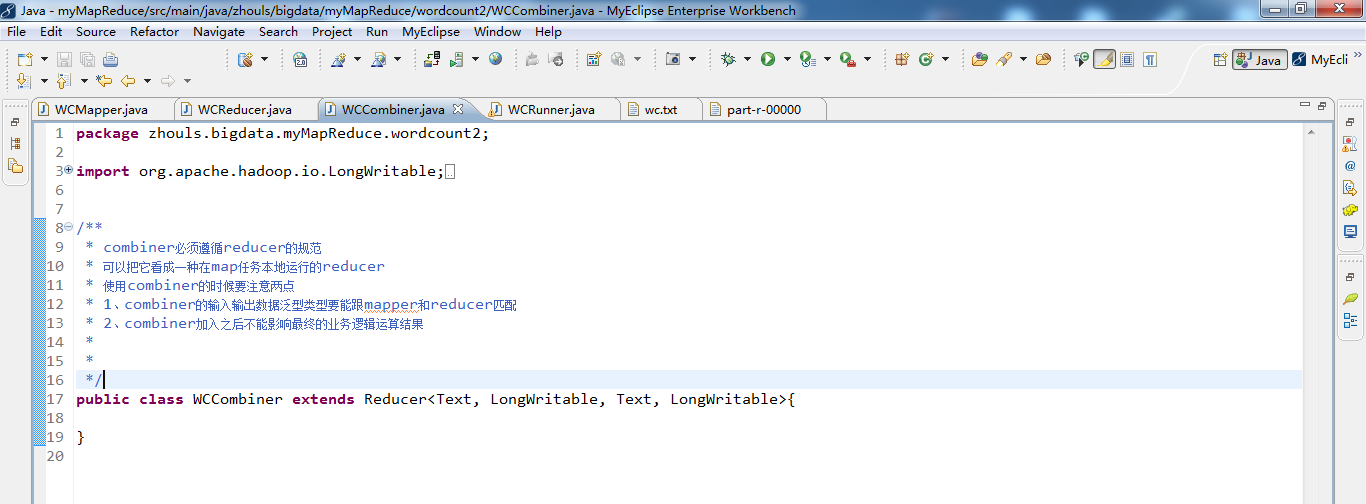Click the web browser globe icon
The width and height of the screenshot is (1366, 504).
[x=496, y=60]
